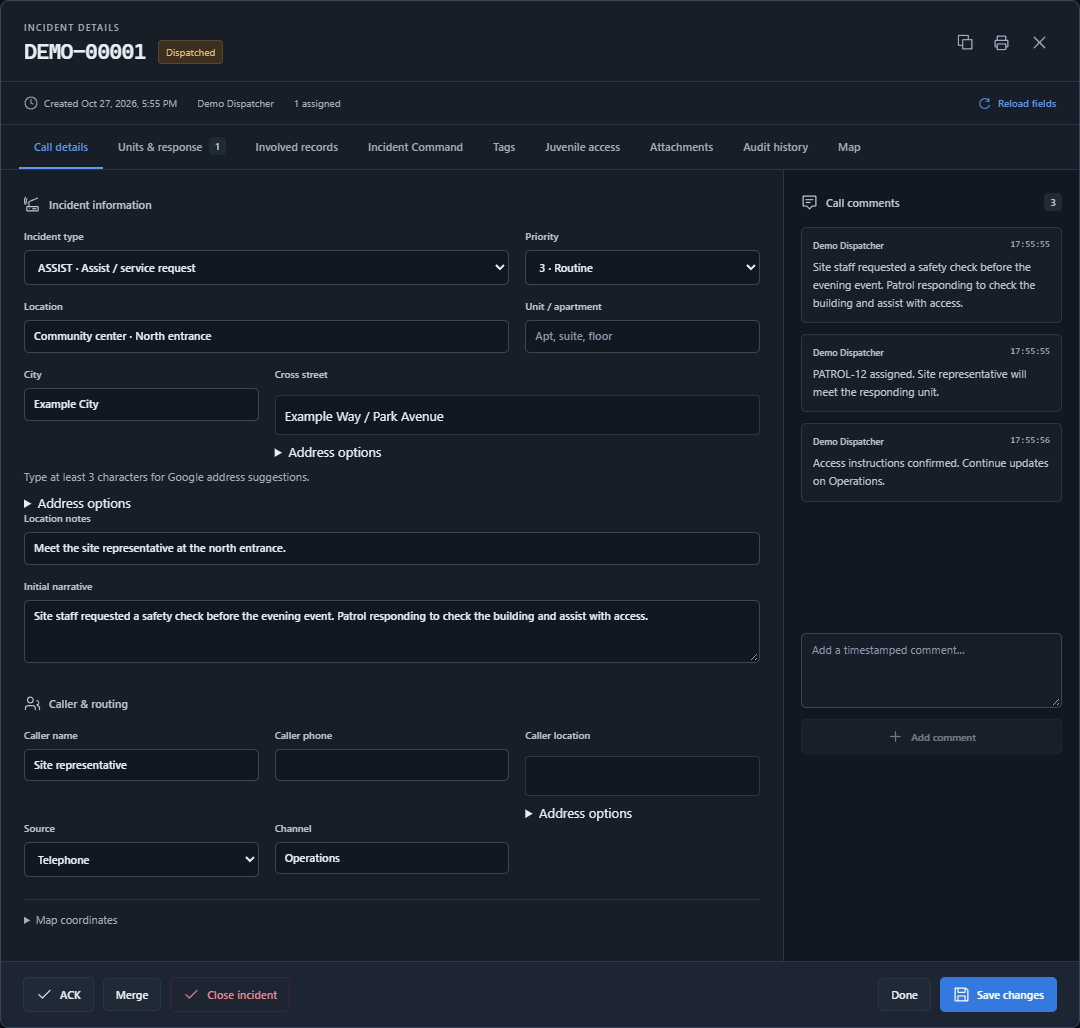
Task: Click the Call comments speech bubble icon
Action: tap(809, 202)
